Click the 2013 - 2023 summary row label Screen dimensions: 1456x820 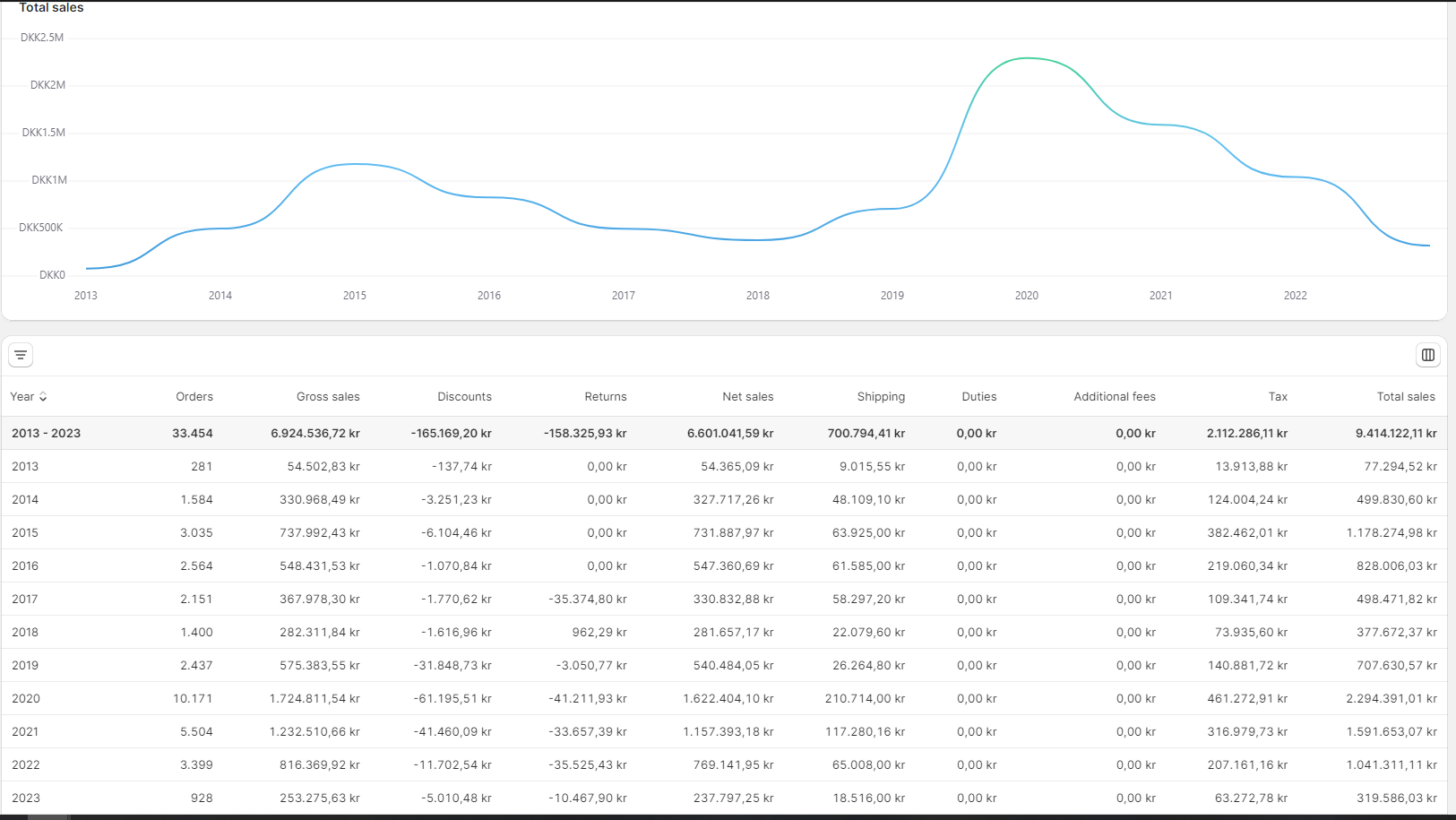click(46, 434)
